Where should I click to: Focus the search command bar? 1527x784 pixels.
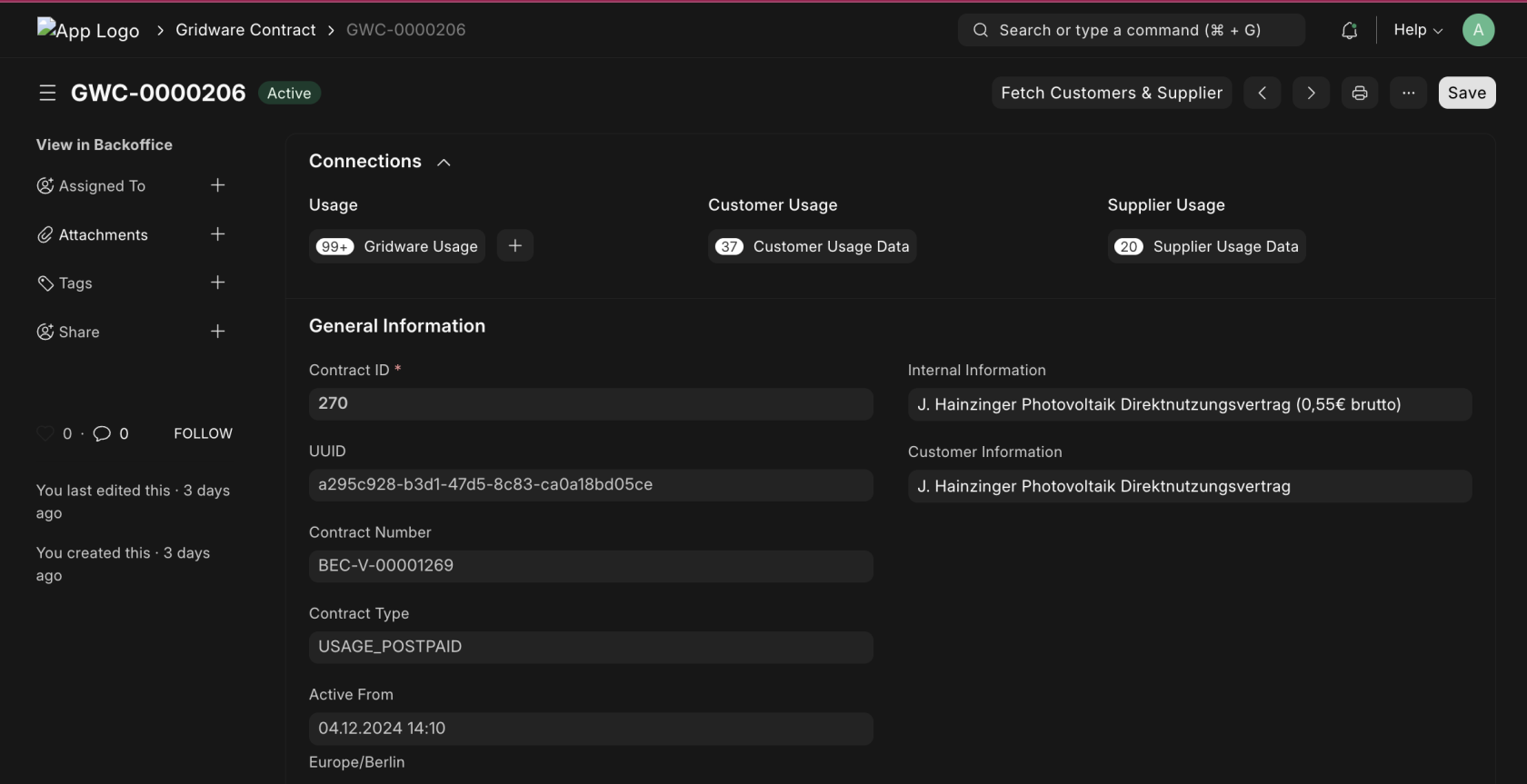(x=1132, y=30)
